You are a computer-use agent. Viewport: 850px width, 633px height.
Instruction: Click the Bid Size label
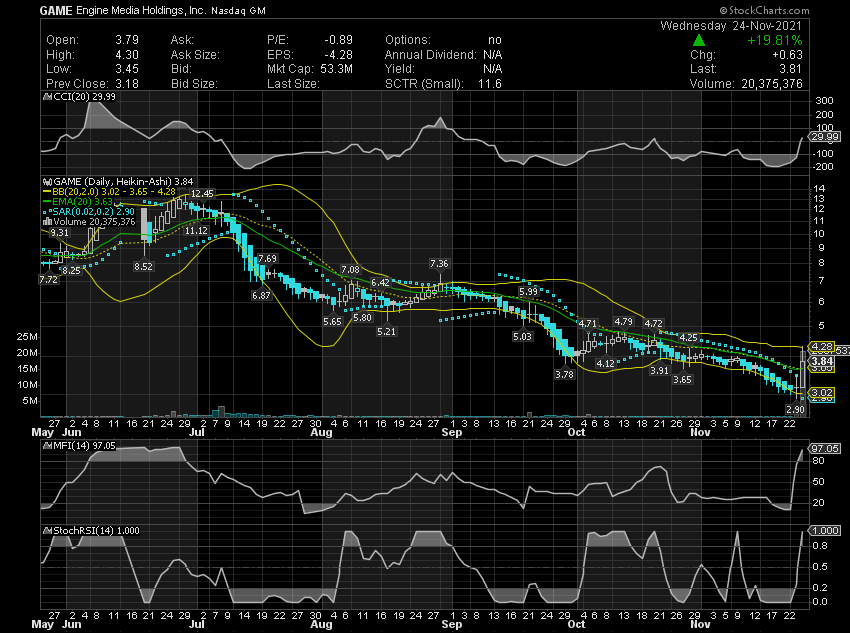pos(194,83)
